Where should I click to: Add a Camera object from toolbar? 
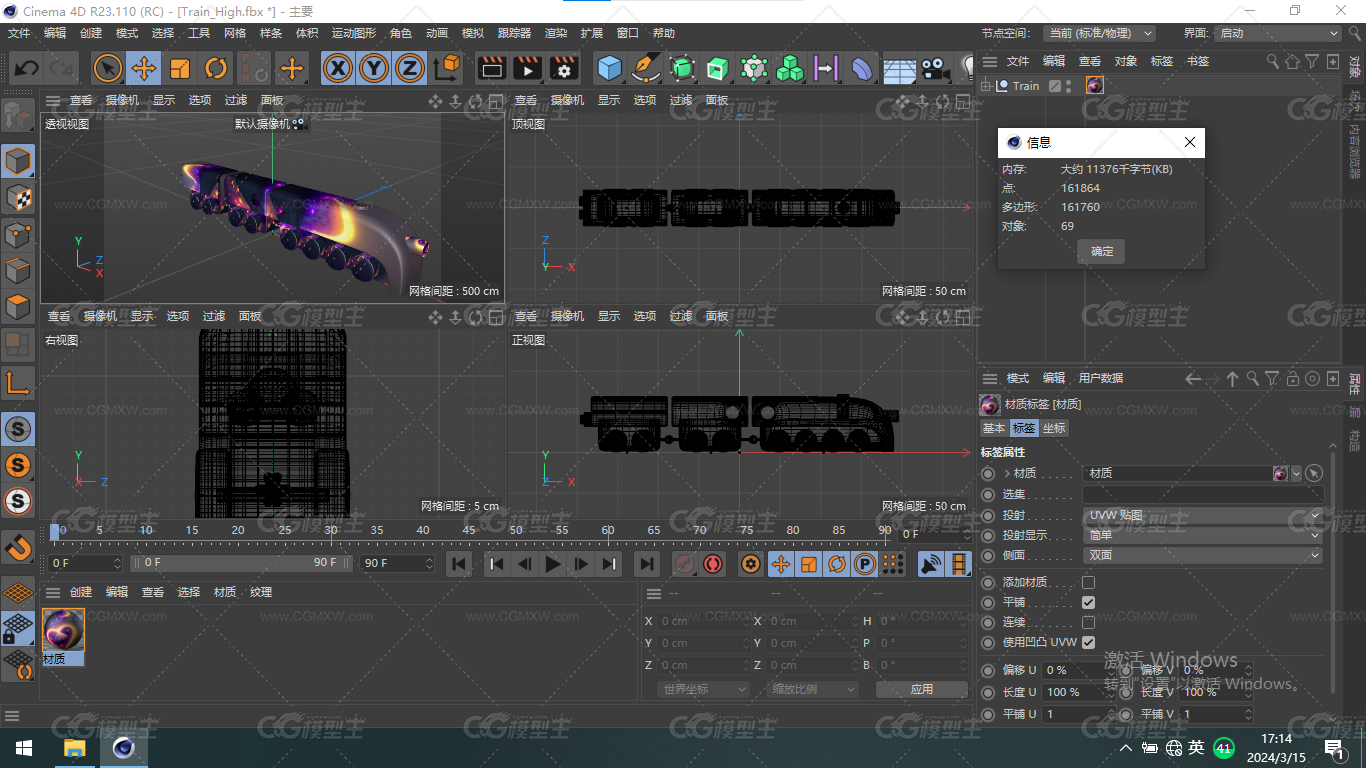[934, 68]
